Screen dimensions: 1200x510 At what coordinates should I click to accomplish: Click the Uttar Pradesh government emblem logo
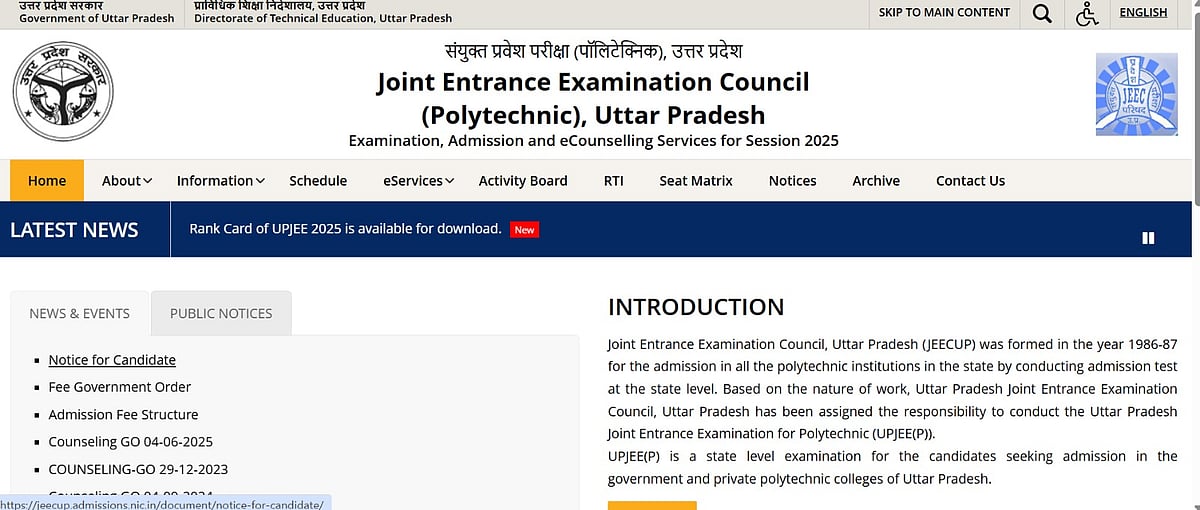pos(63,91)
